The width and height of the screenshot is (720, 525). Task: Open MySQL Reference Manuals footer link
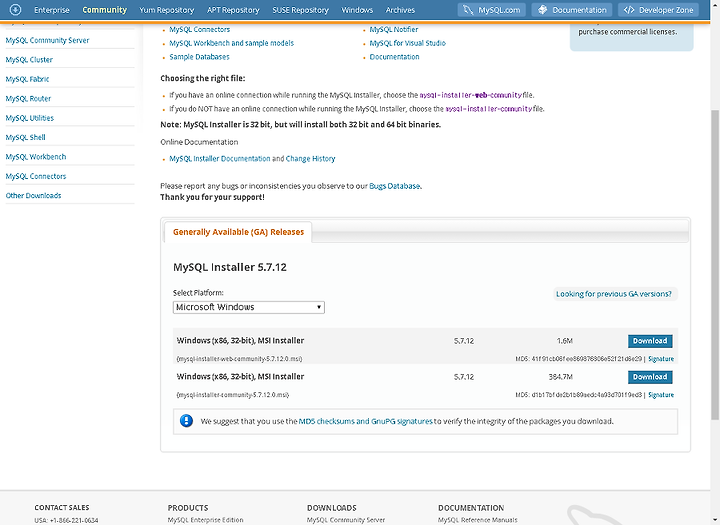pos(478,520)
